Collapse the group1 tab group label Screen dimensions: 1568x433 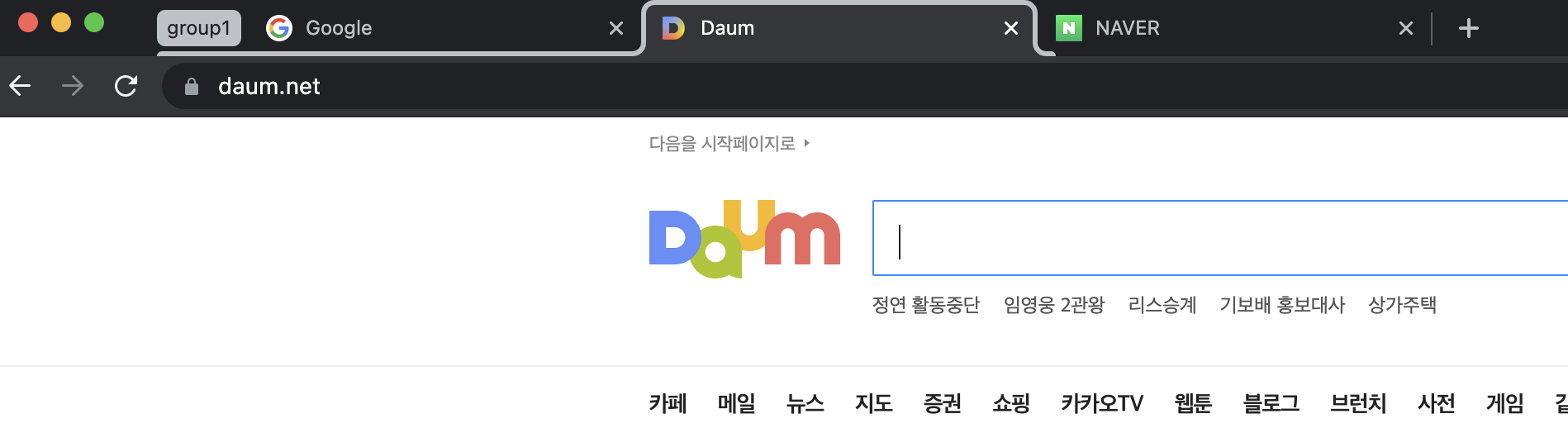[199, 28]
